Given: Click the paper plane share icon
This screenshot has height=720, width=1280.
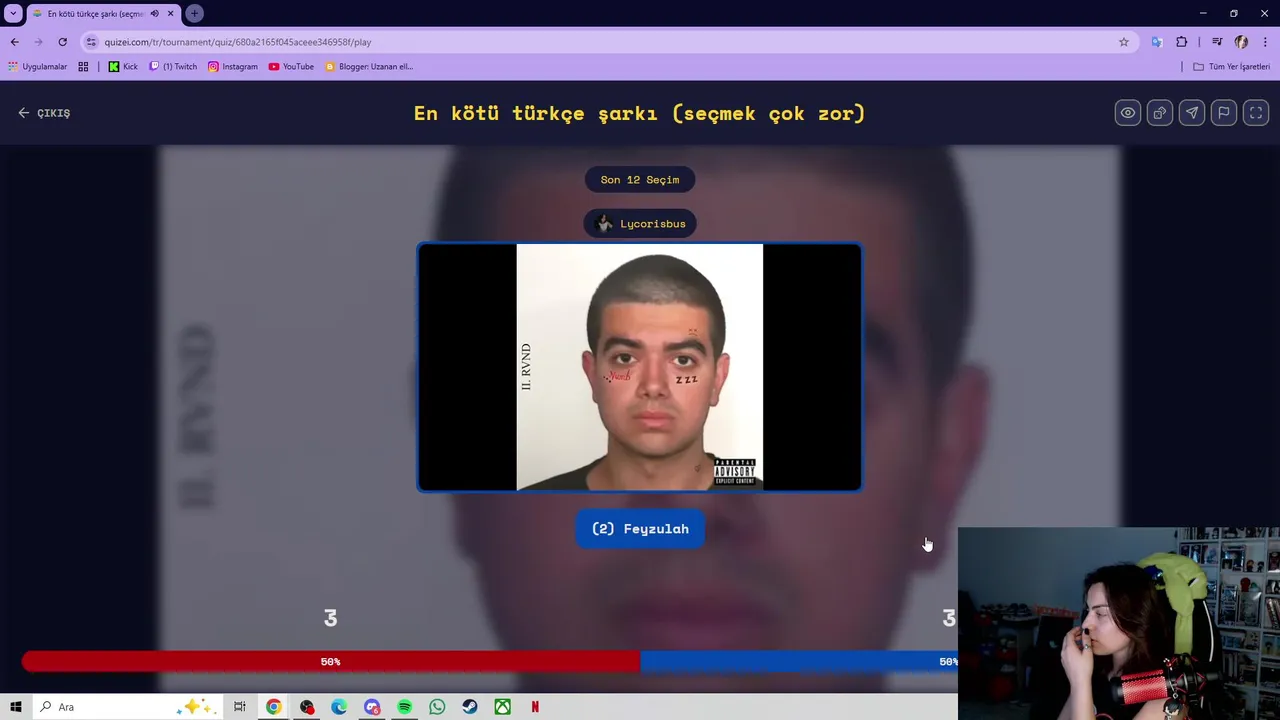Looking at the screenshot, I should pos(1192,113).
